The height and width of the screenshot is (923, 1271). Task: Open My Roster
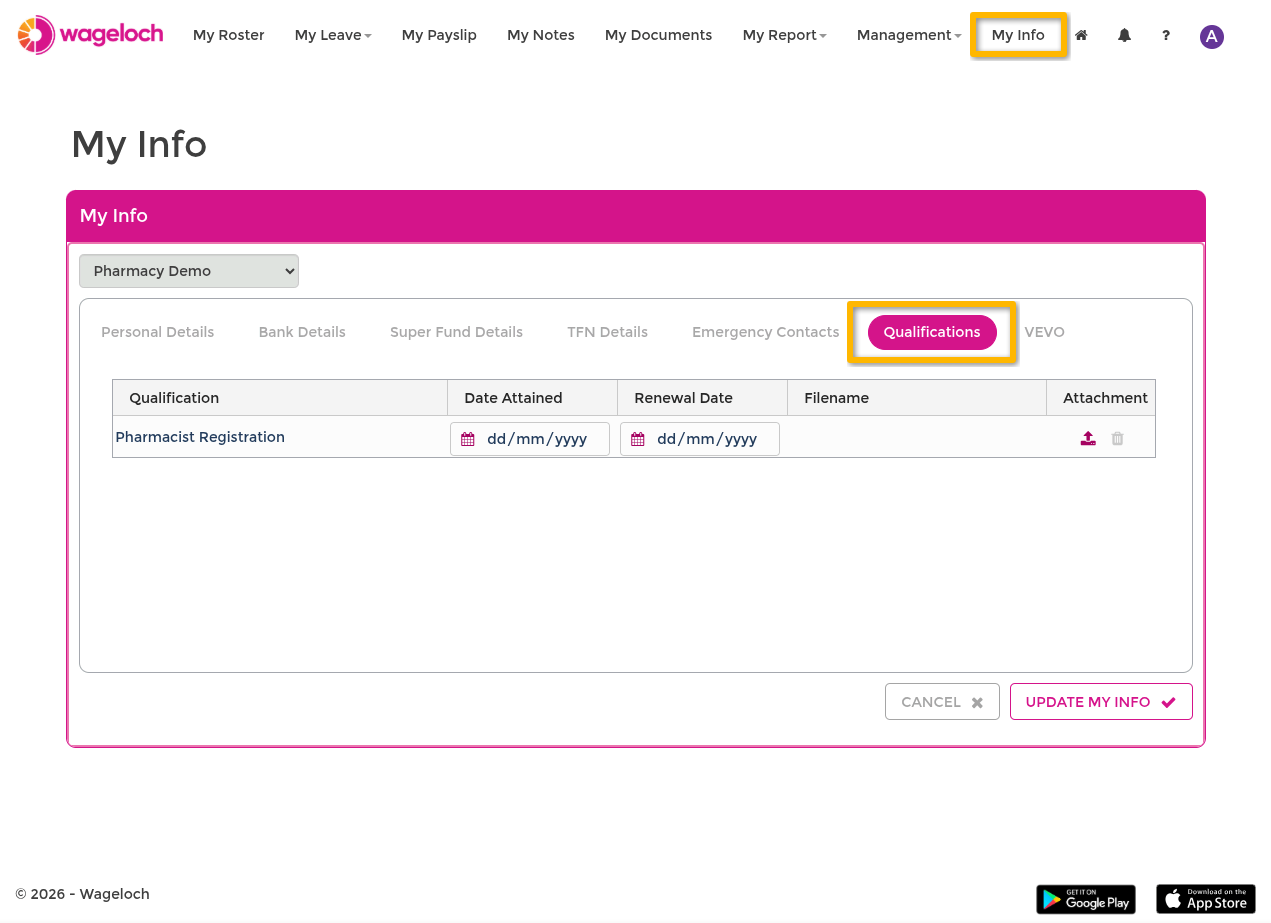coord(229,35)
